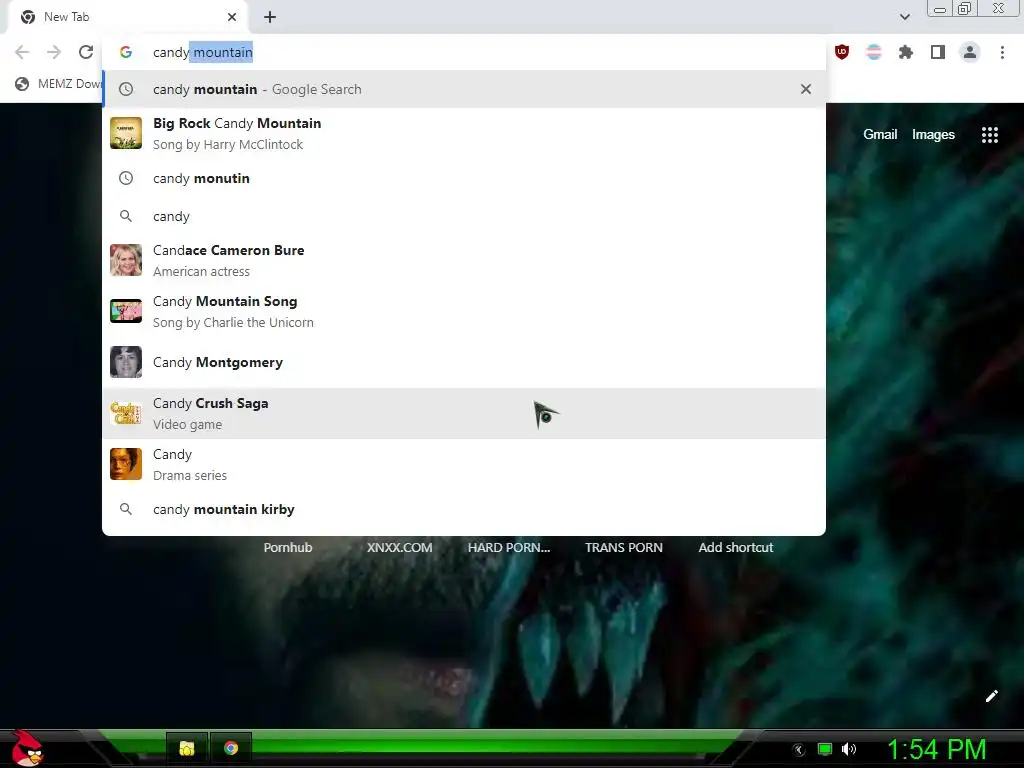Click magnifier icon beside candy mountain kirby

[126, 509]
